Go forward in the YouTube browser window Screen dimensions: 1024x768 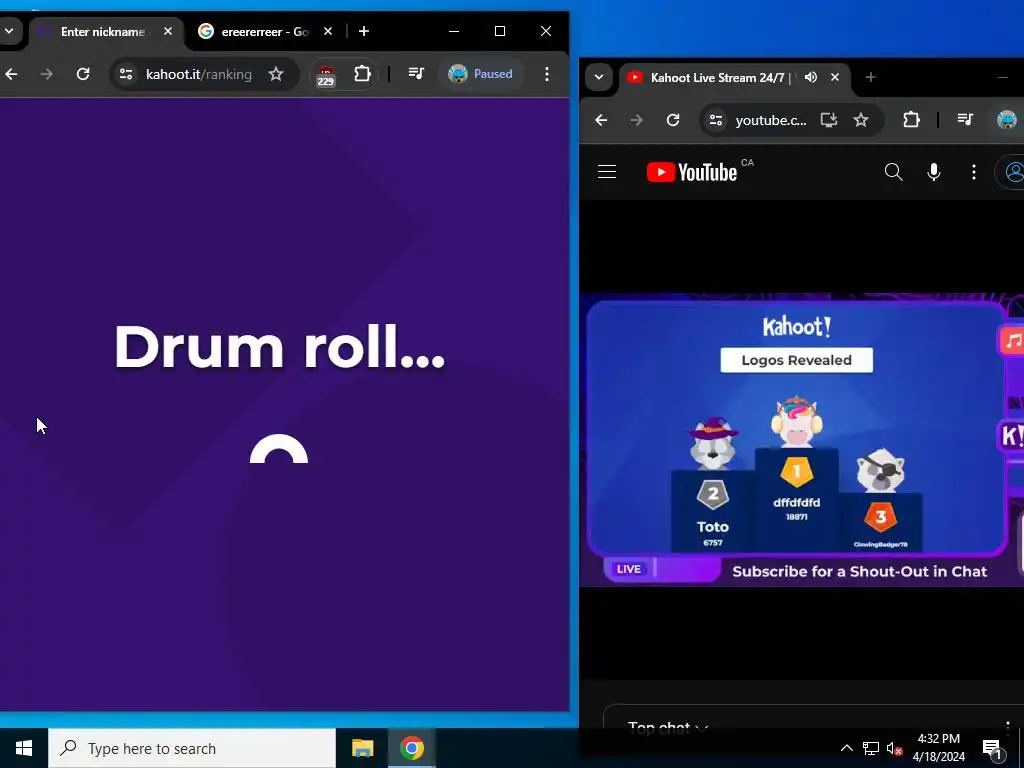(x=637, y=120)
